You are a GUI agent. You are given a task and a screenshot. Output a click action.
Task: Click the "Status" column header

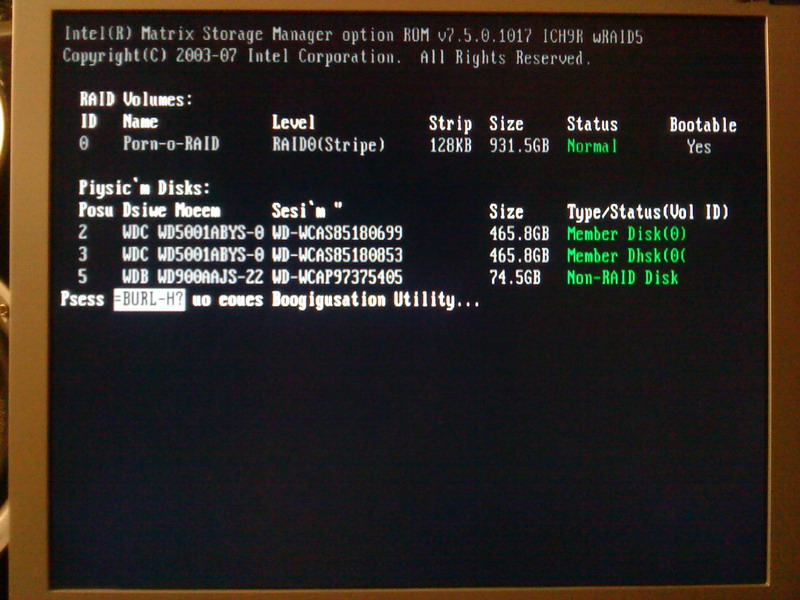click(x=592, y=124)
